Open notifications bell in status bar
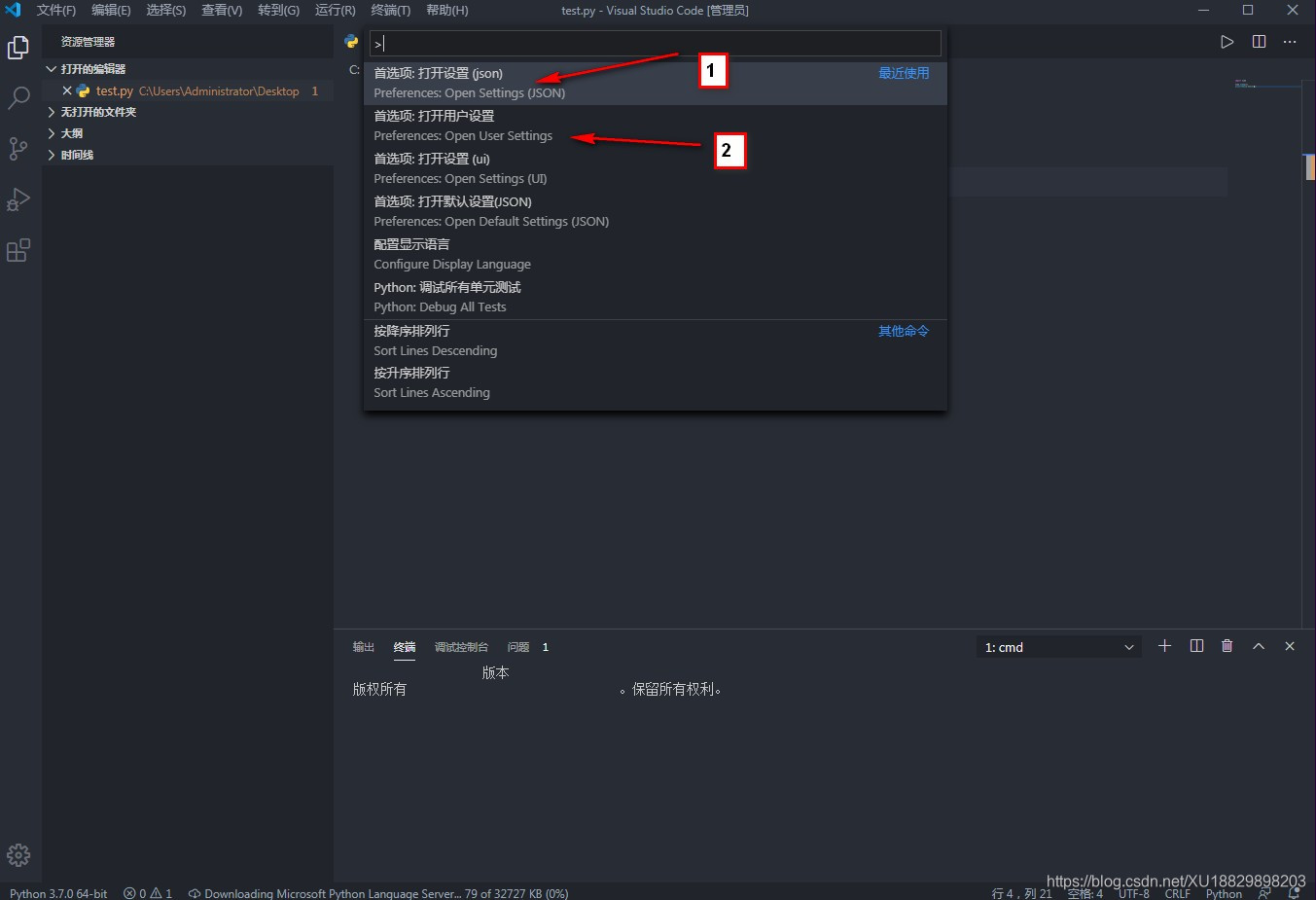The width and height of the screenshot is (1316, 900). (x=1295, y=892)
